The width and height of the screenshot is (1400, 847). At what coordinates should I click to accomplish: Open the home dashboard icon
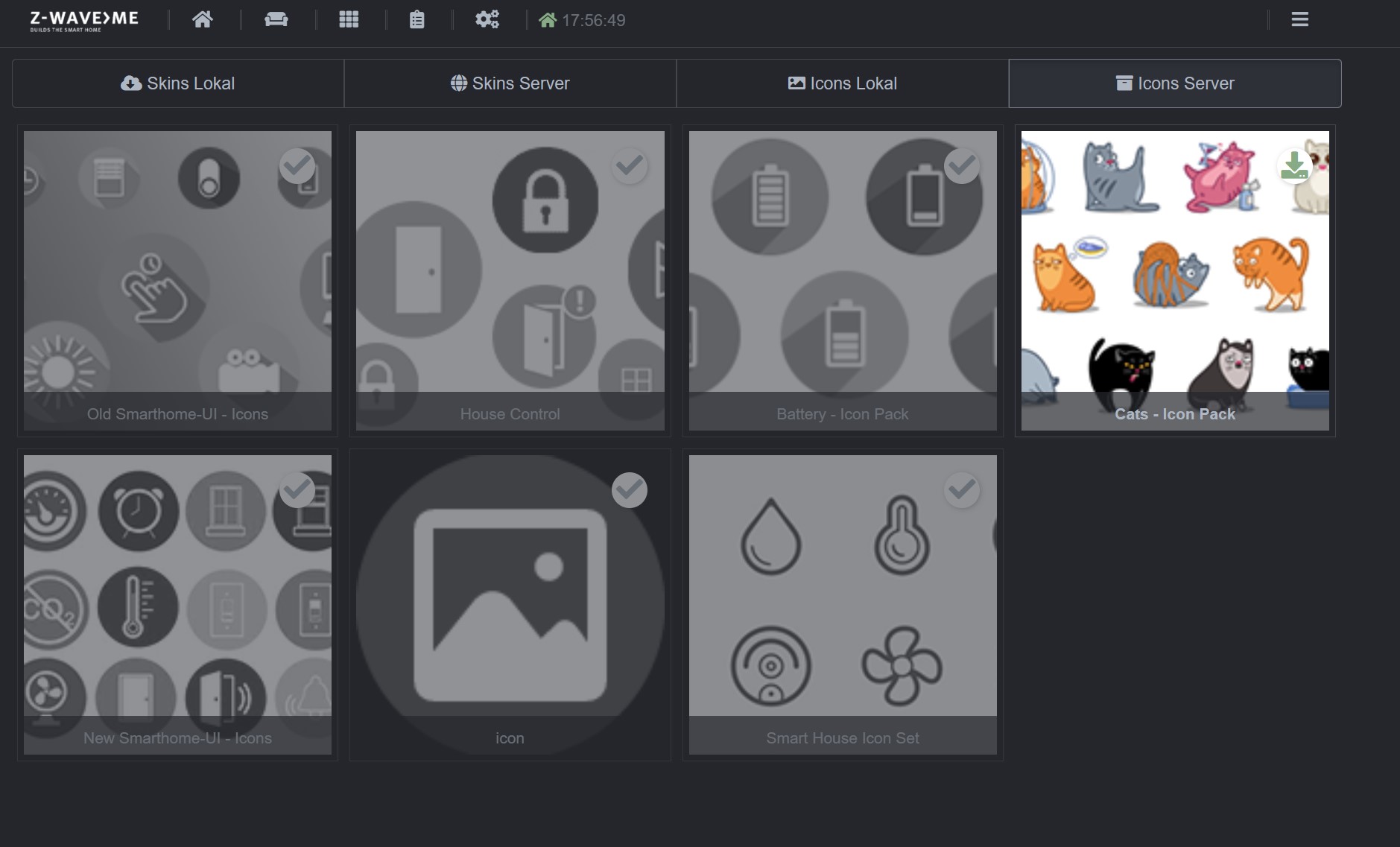pyautogui.click(x=202, y=19)
